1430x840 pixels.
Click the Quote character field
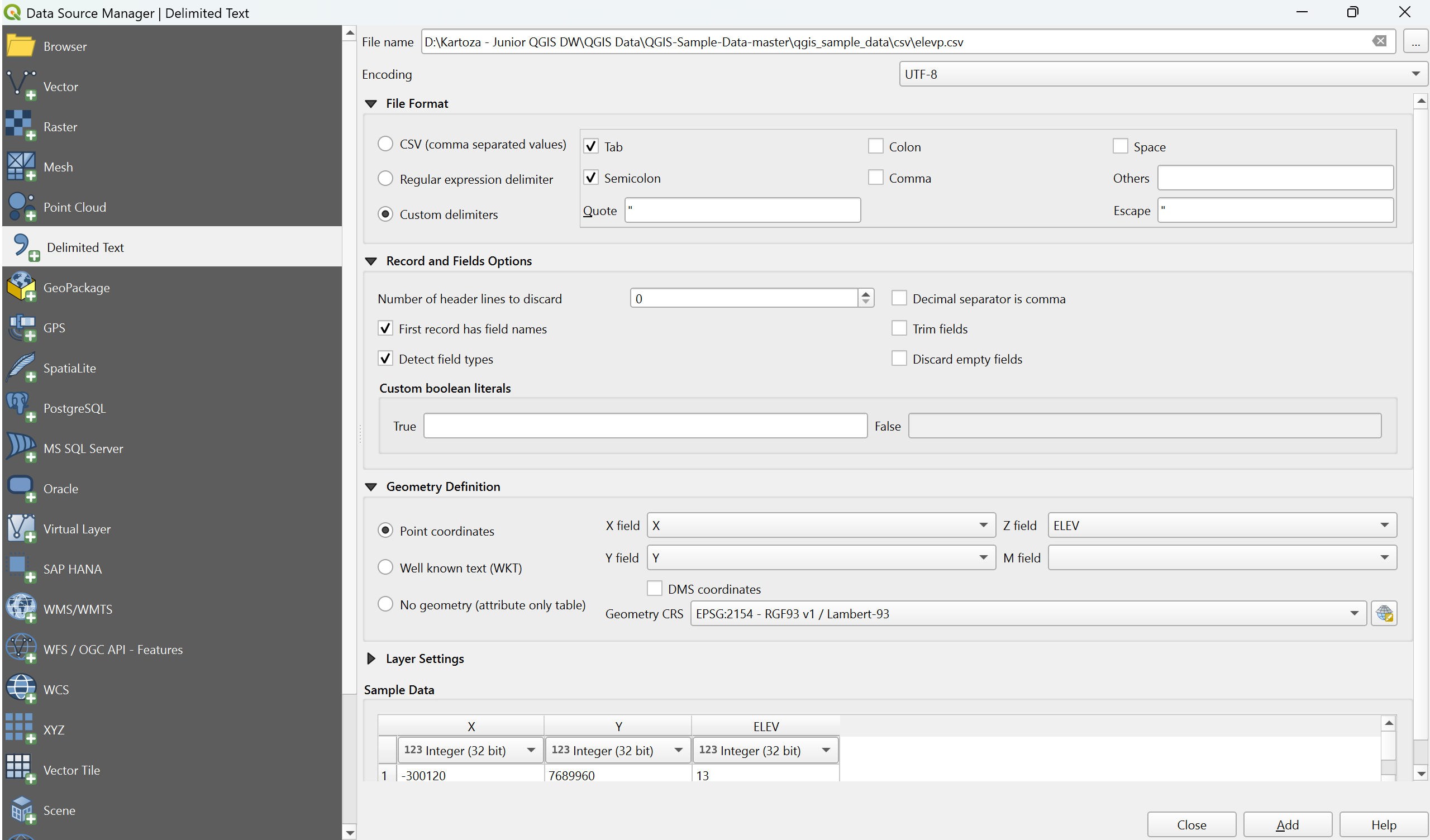742,210
